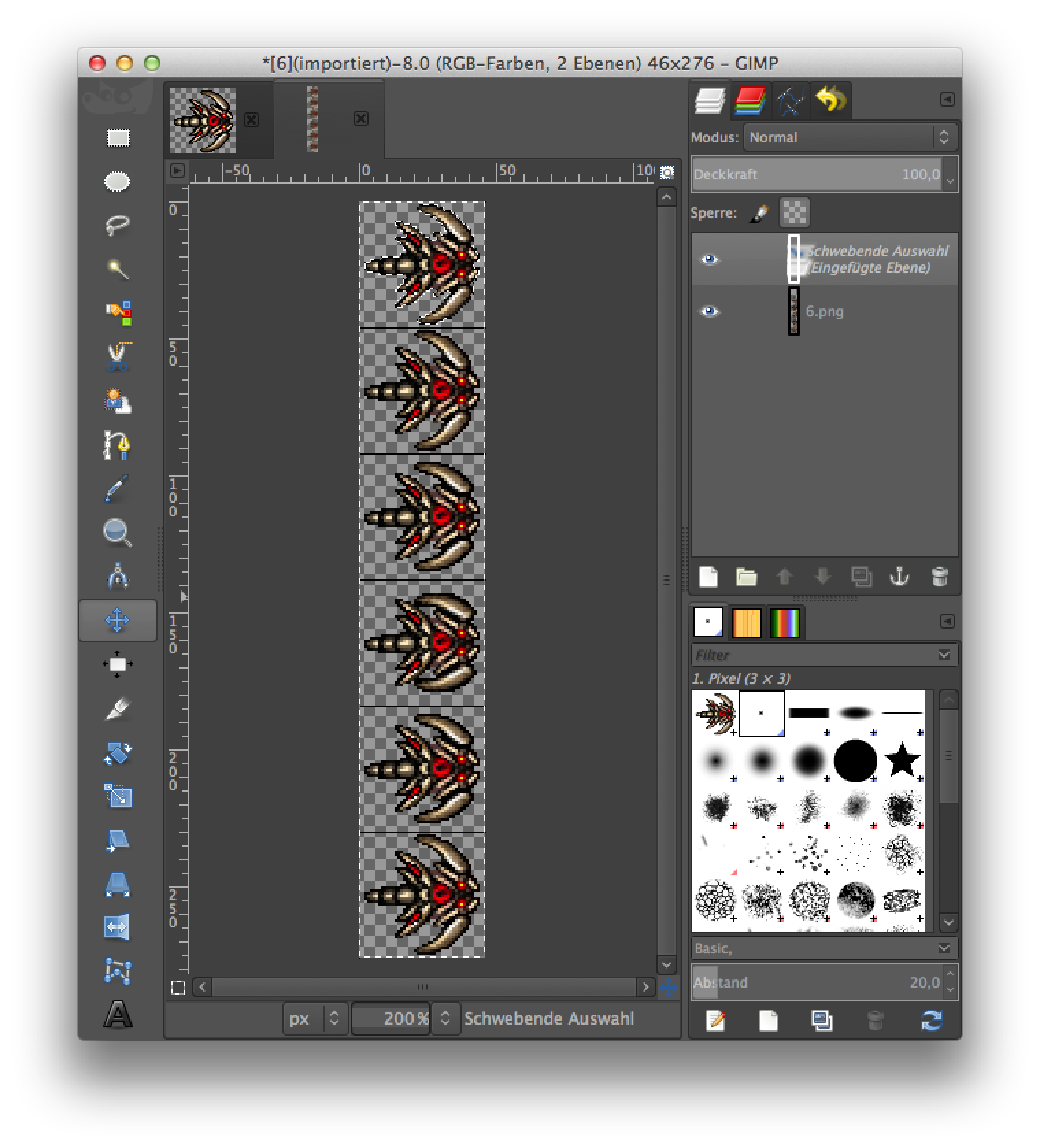Select the star-shaped brush
Viewport: 1040px width, 1148px height.
pyautogui.click(x=902, y=760)
